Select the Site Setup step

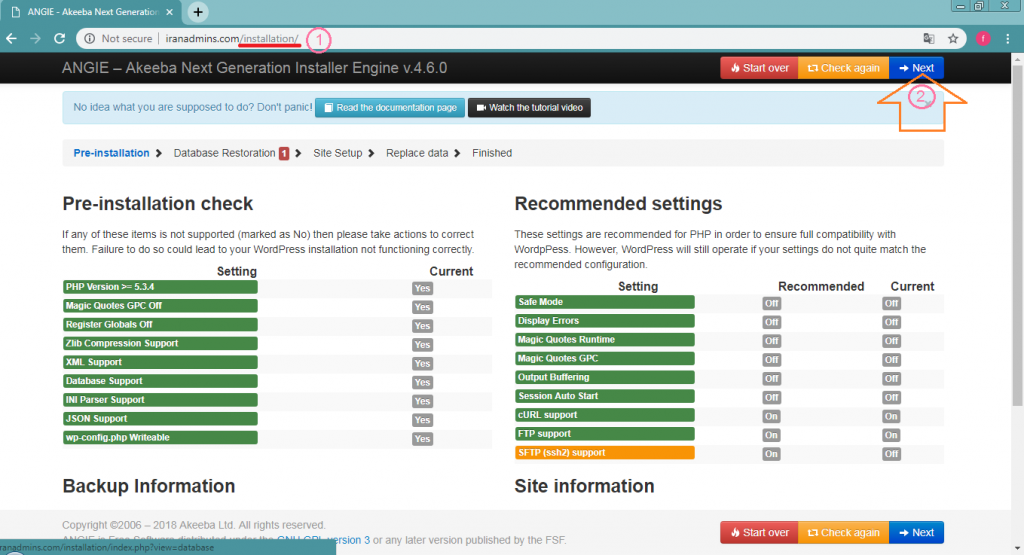338,153
